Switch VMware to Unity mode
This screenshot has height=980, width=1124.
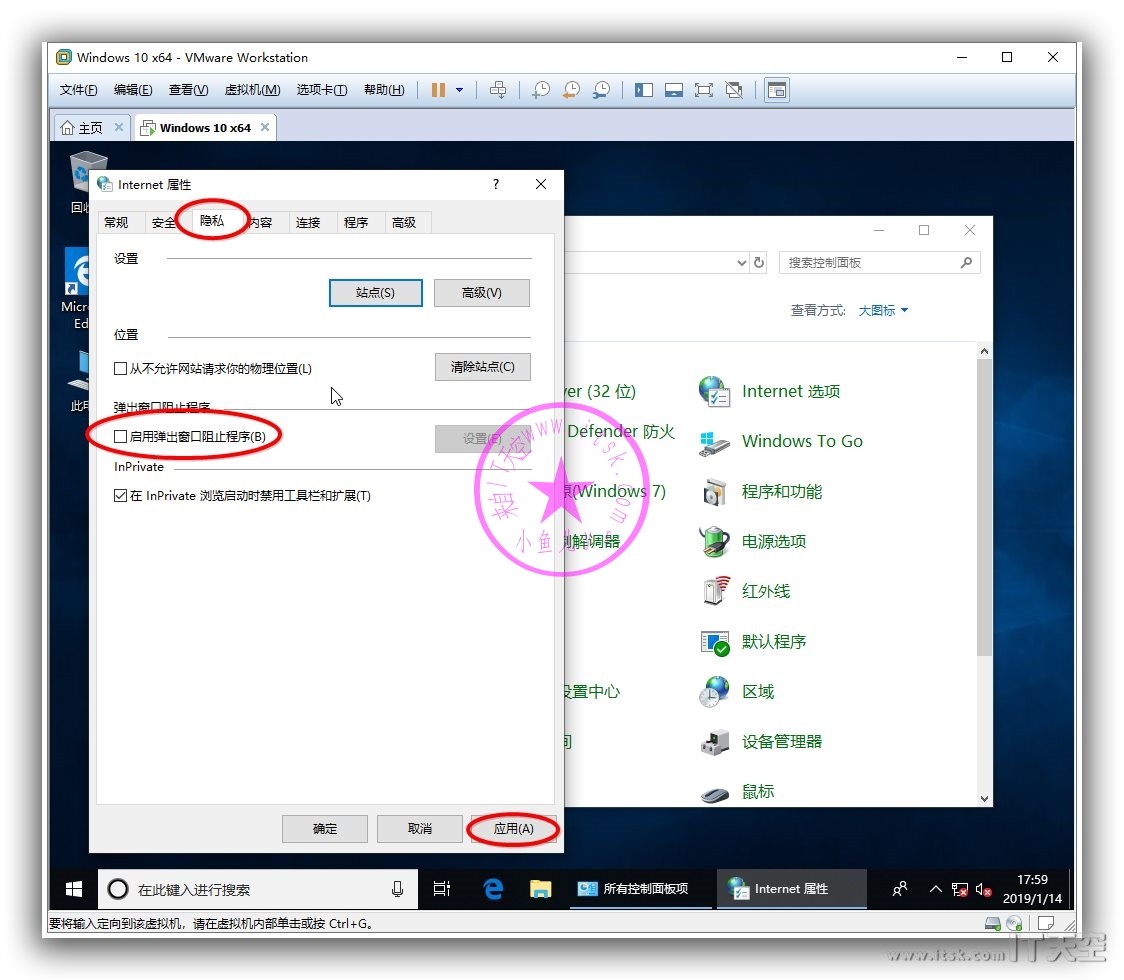tap(734, 90)
